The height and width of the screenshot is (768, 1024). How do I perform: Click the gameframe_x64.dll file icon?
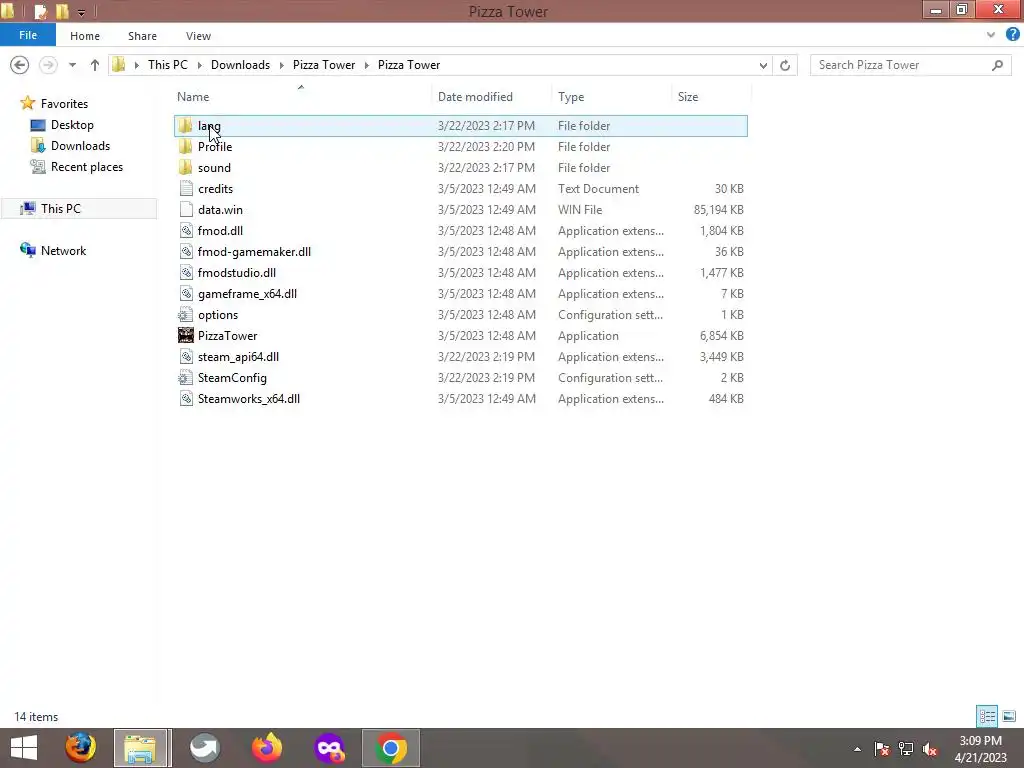tap(186, 293)
